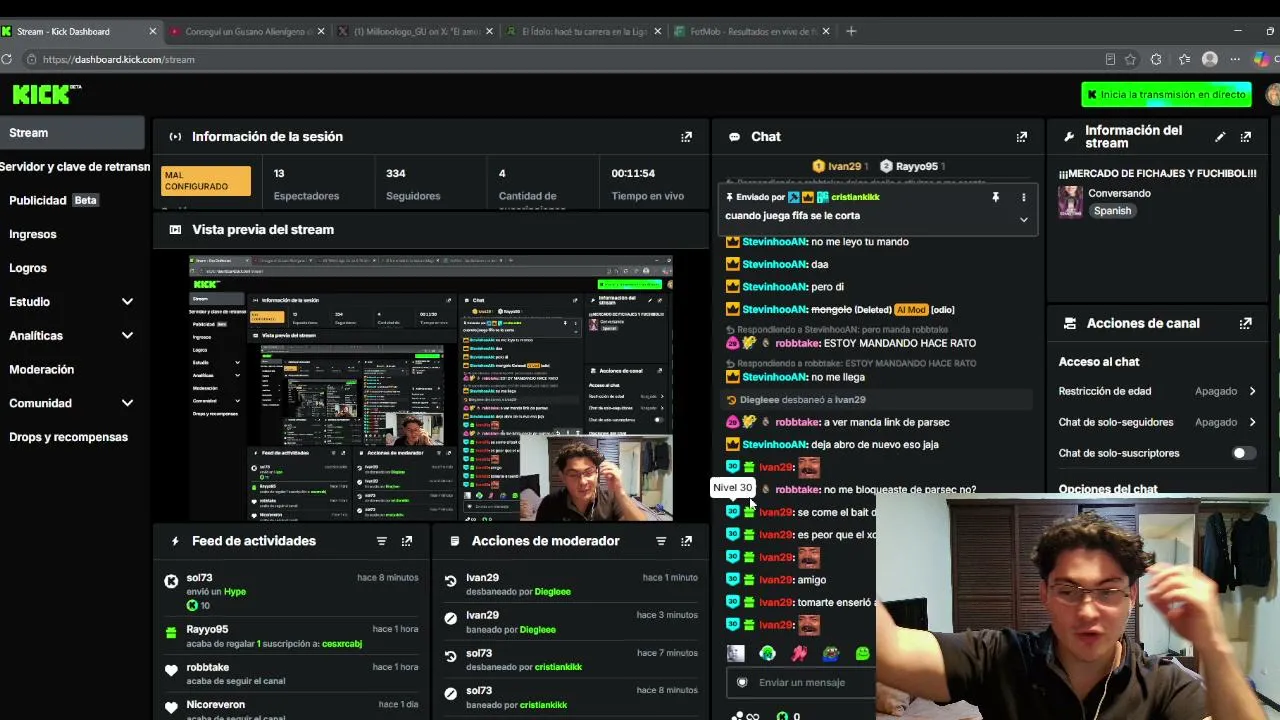Screen dimensions: 1280x720
Task: Expand the Analíticas sidebar section
Action: pos(127,336)
